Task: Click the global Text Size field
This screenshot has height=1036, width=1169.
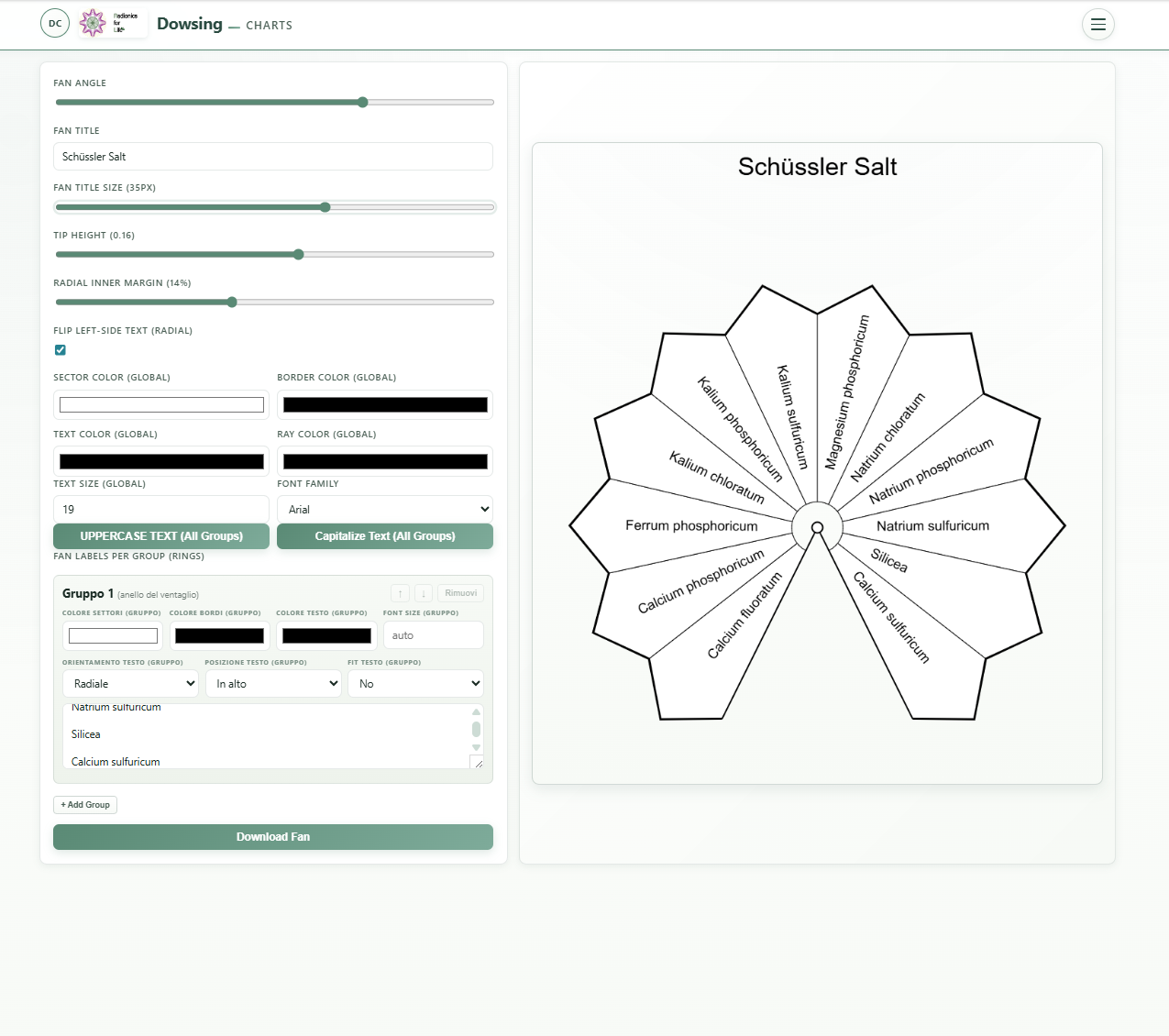Action: click(161, 509)
